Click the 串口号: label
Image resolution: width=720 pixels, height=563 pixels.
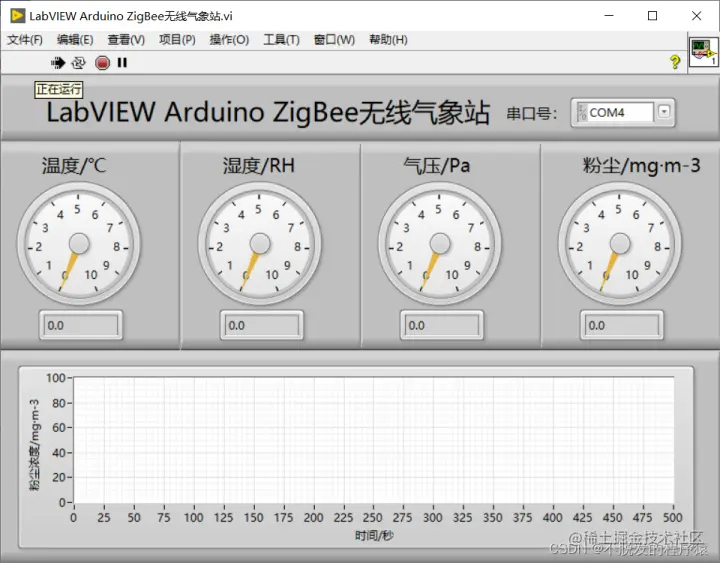click(532, 113)
